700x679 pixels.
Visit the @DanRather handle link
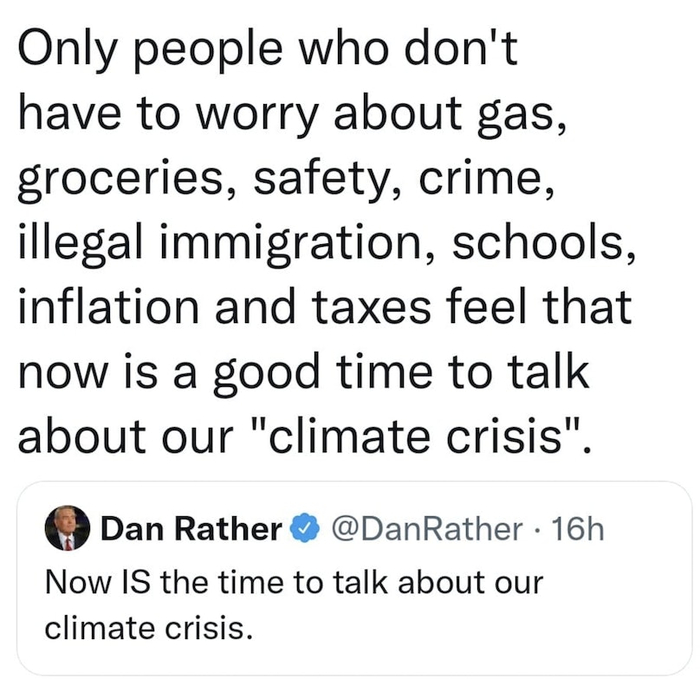427,529
